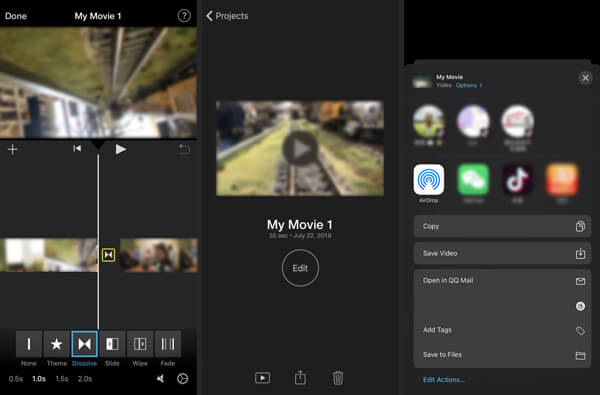
Task: Tap Open in QQ Mail
Action: coord(502,281)
